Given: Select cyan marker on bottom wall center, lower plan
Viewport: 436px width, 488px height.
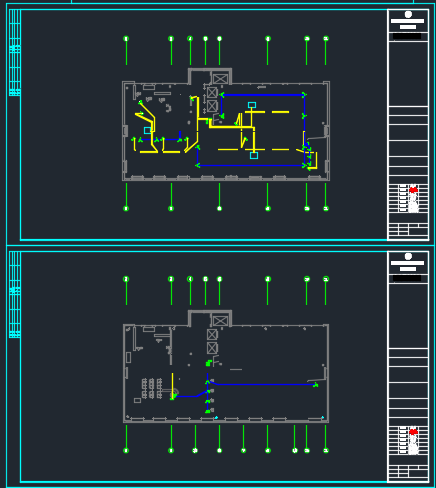Looking at the screenshot, I should click(216, 417).
